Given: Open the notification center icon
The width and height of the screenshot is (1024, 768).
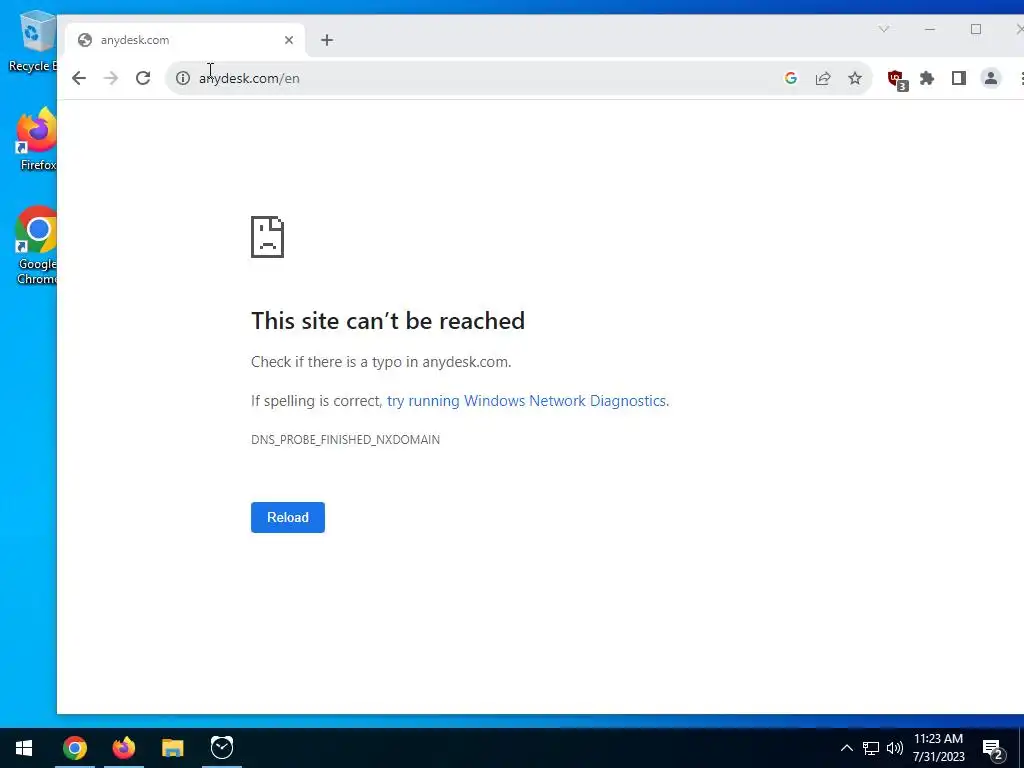Looking at the screenshot, I should (x=993, y=750).
